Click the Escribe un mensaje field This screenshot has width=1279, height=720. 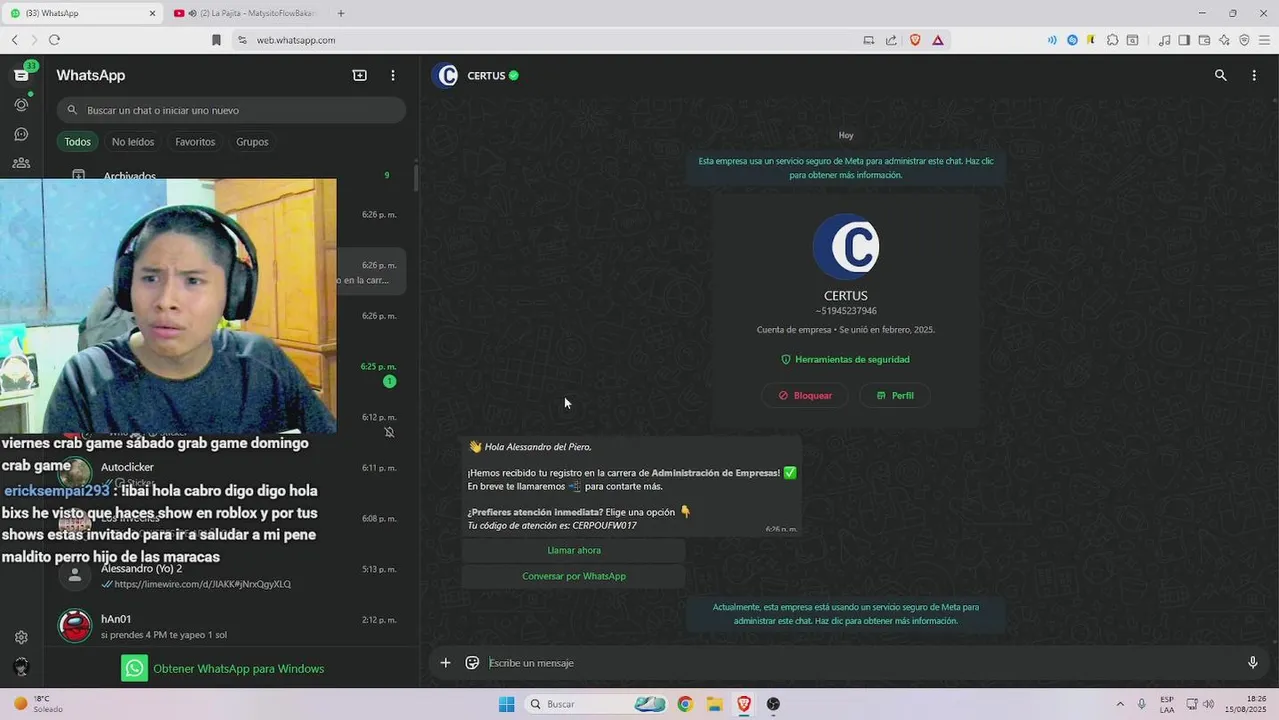point(860,663)
